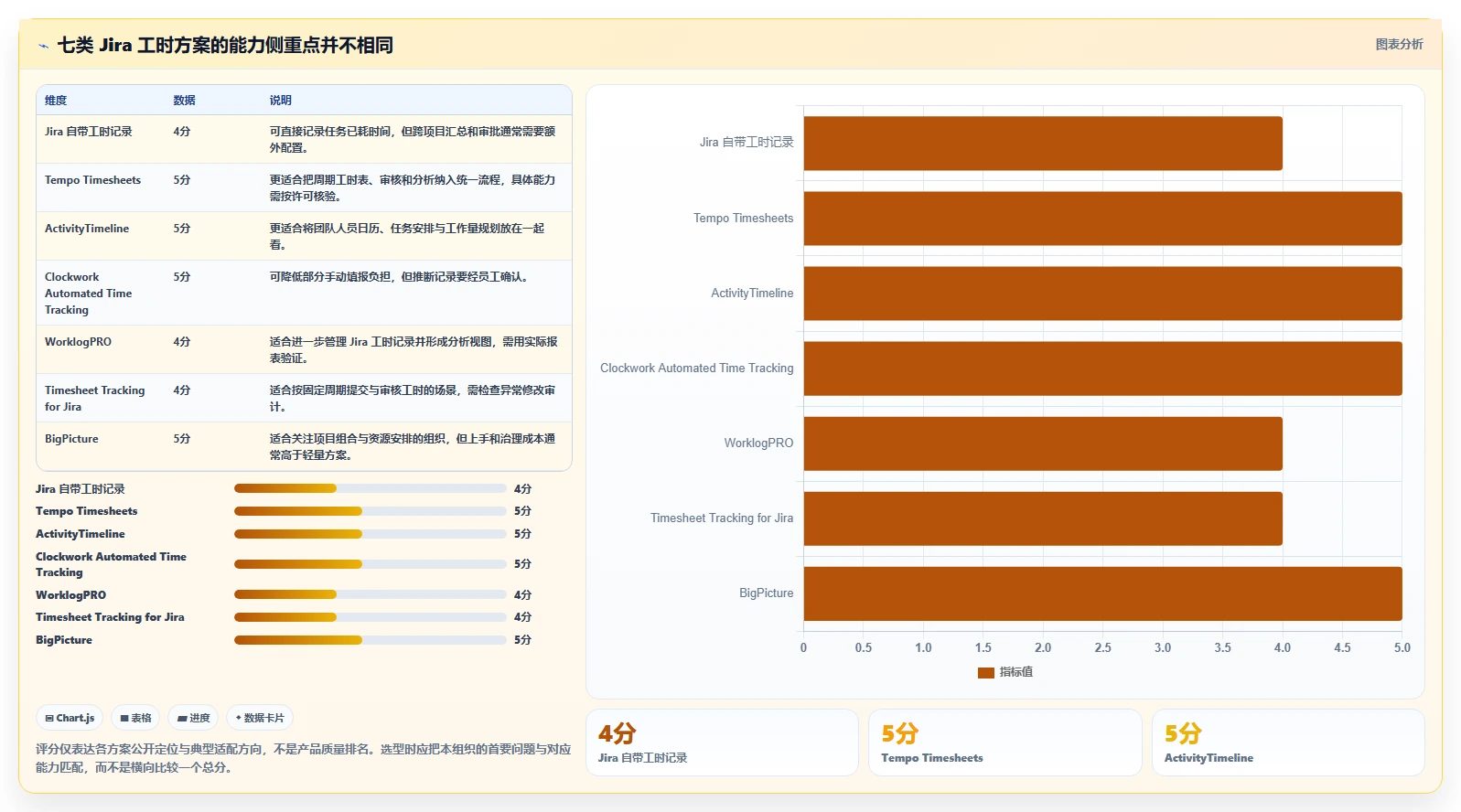This screenshot has height=812, width=1461.
Task: Click the WorklogPRO progress bar
Action: pos(370,594)
